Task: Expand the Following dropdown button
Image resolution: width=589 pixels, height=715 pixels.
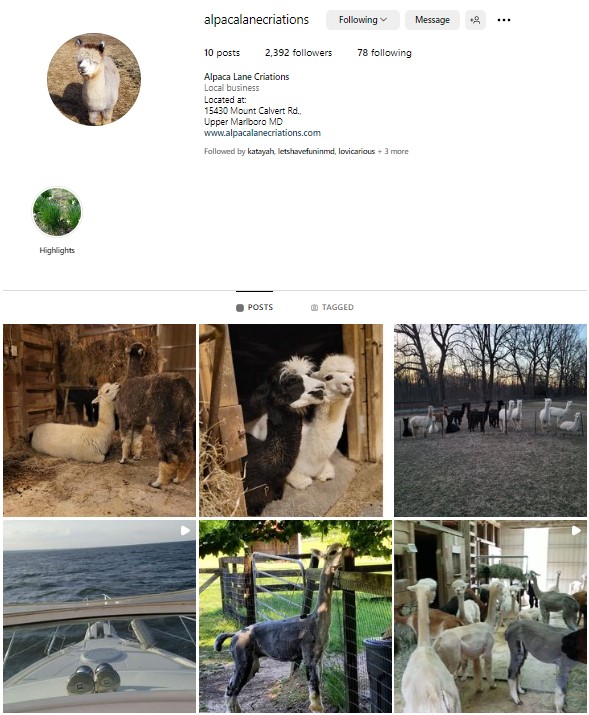Action: pyautogui.click(x=363, y=20)
